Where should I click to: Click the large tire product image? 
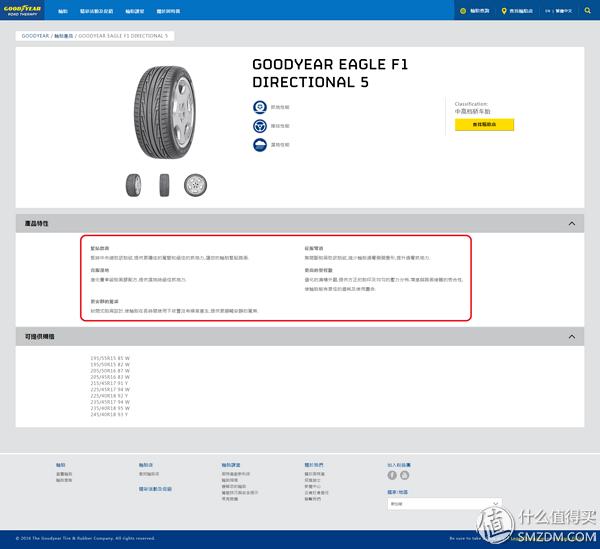pyautogui.click(x=165, y=112)
